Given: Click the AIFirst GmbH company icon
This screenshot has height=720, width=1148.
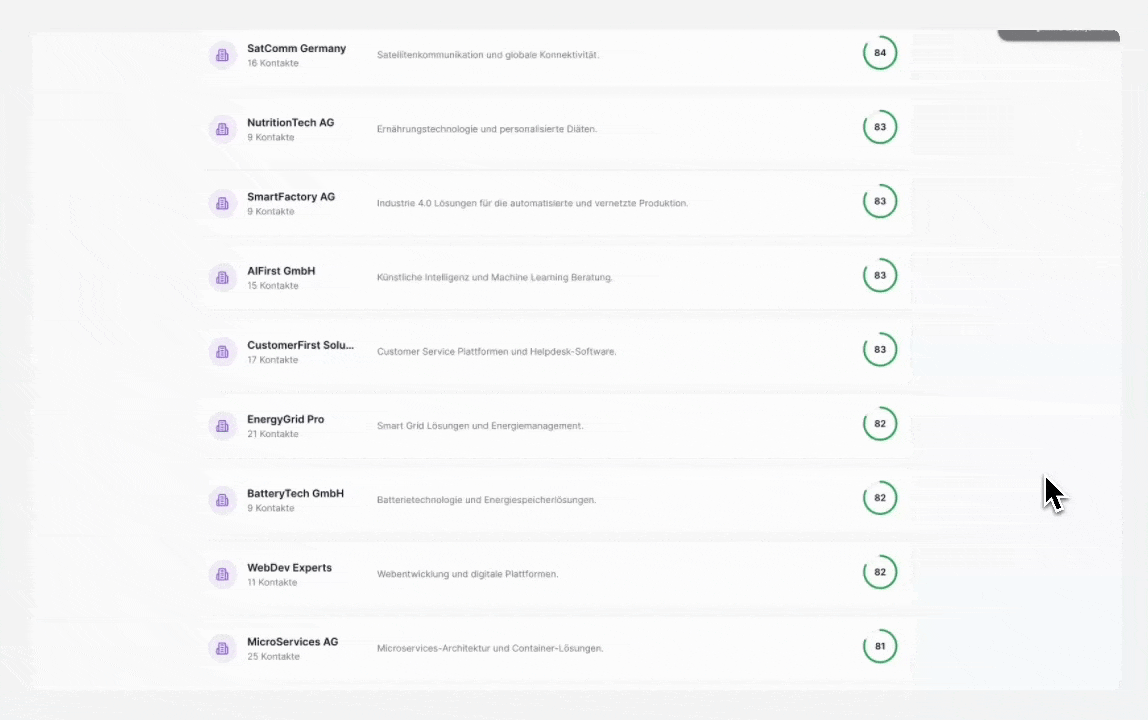Looking at the screenshot, I should coord(222,277).
